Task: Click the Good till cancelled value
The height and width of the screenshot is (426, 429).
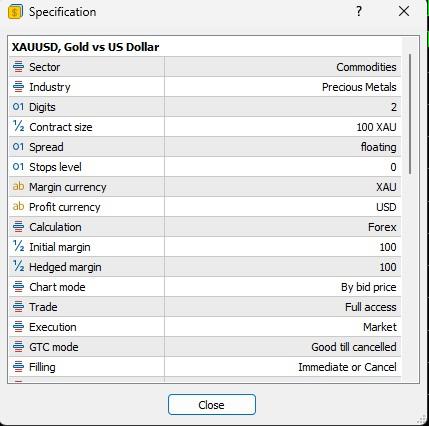Action: tap(354, 347)
